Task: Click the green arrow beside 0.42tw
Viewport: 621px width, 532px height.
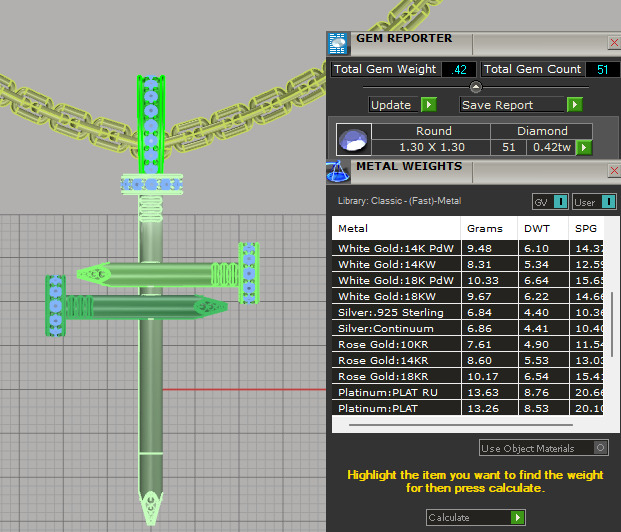Action: click(584, 148)
